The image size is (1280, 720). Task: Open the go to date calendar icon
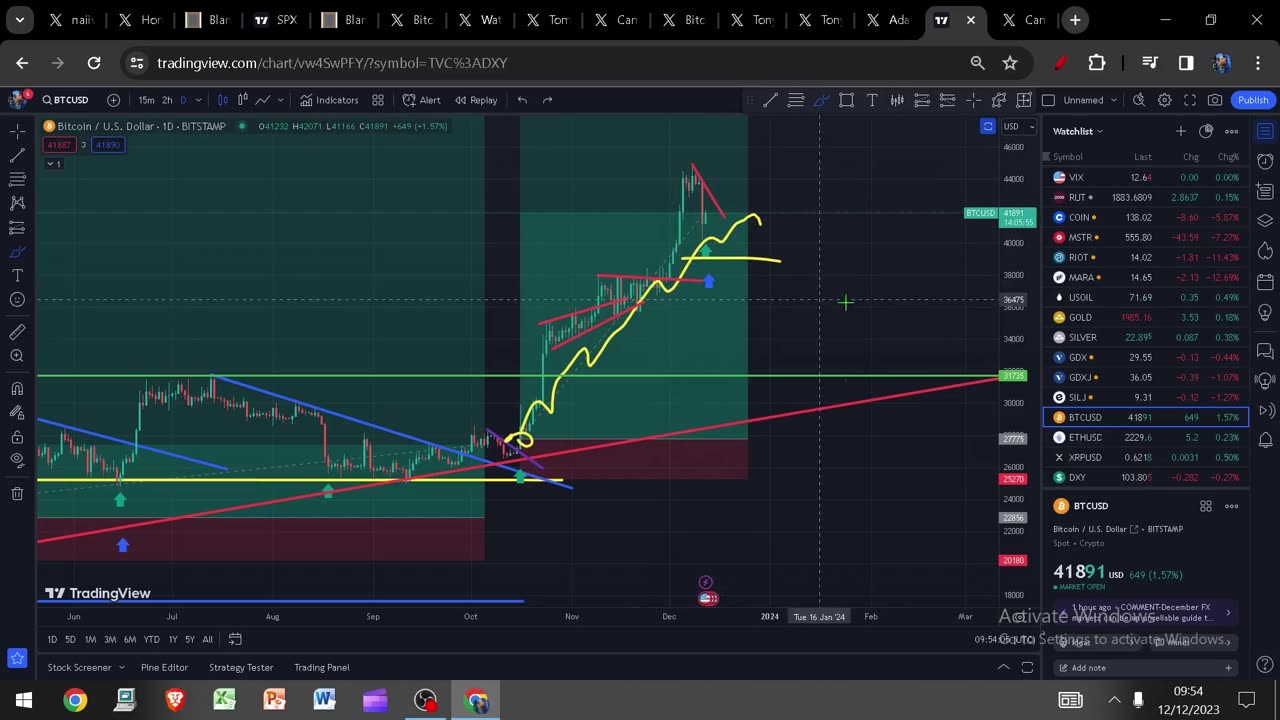(x=235, y=639)
